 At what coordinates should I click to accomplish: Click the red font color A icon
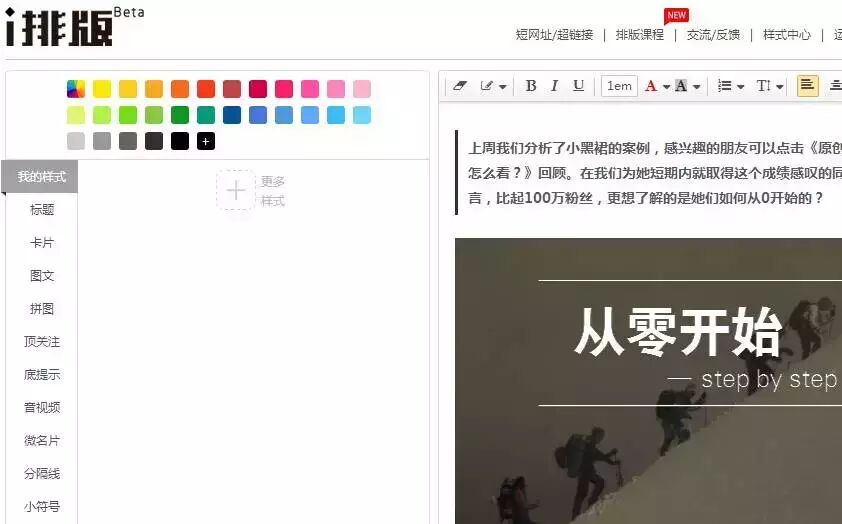click(651, 86)
